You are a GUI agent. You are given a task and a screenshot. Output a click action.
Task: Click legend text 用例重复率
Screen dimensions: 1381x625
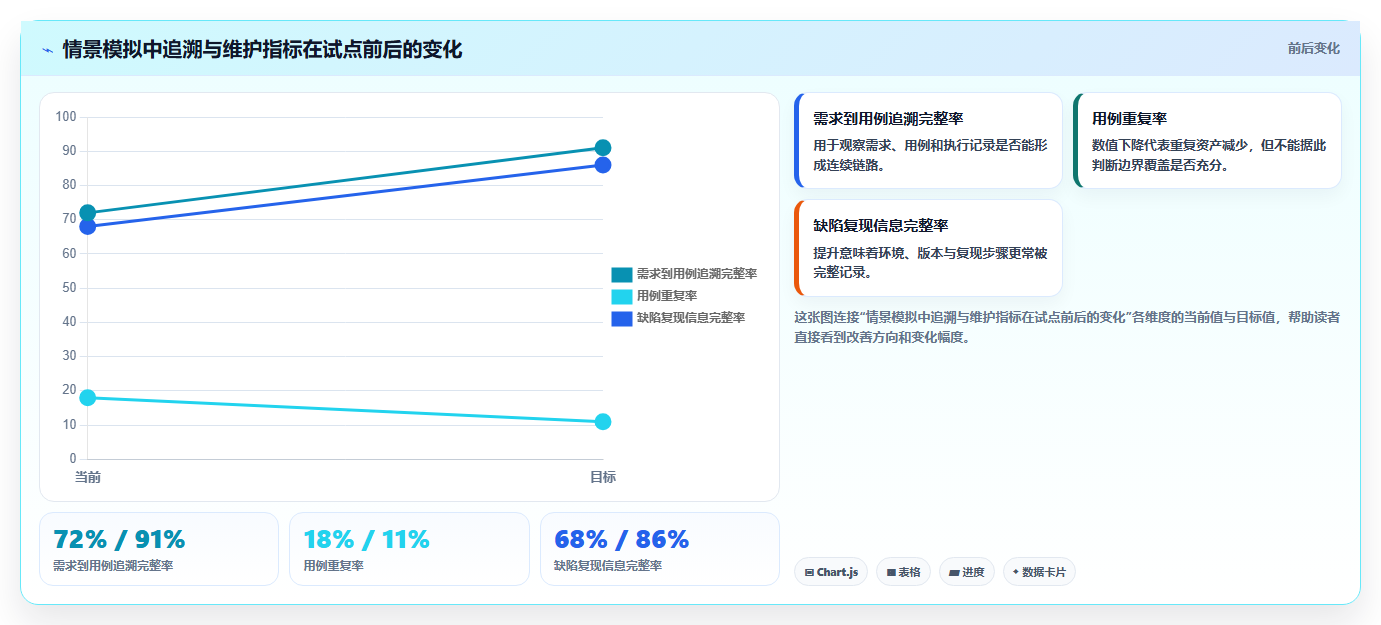point(667,296)
